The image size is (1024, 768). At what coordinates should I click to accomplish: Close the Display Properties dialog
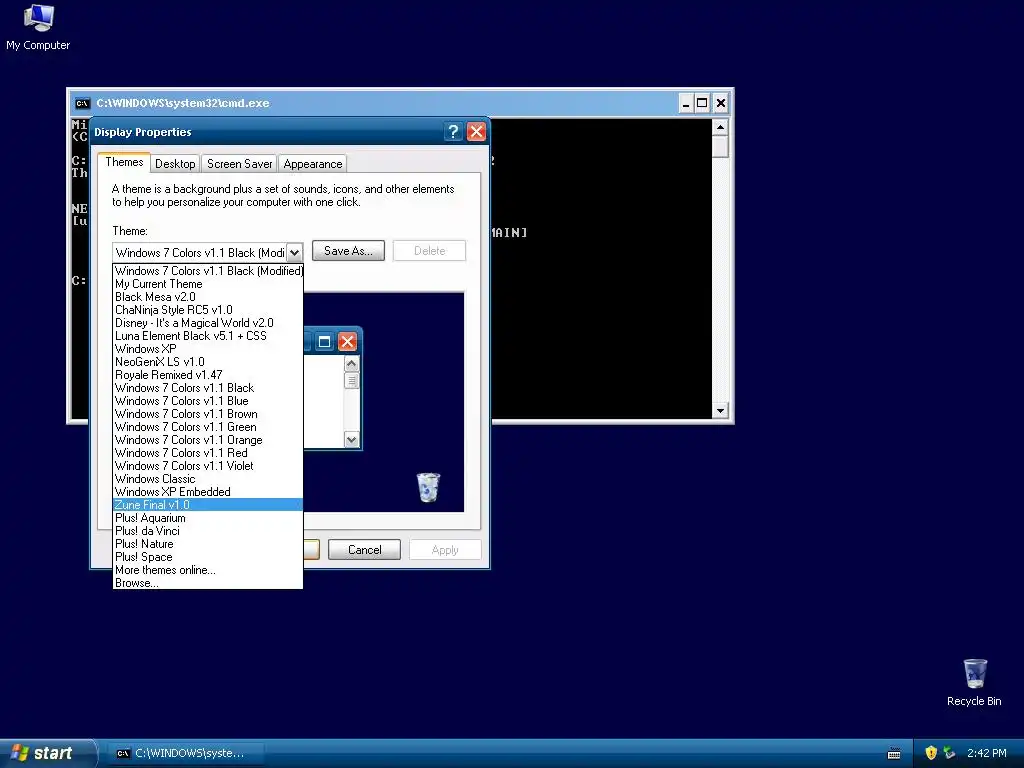477,132
